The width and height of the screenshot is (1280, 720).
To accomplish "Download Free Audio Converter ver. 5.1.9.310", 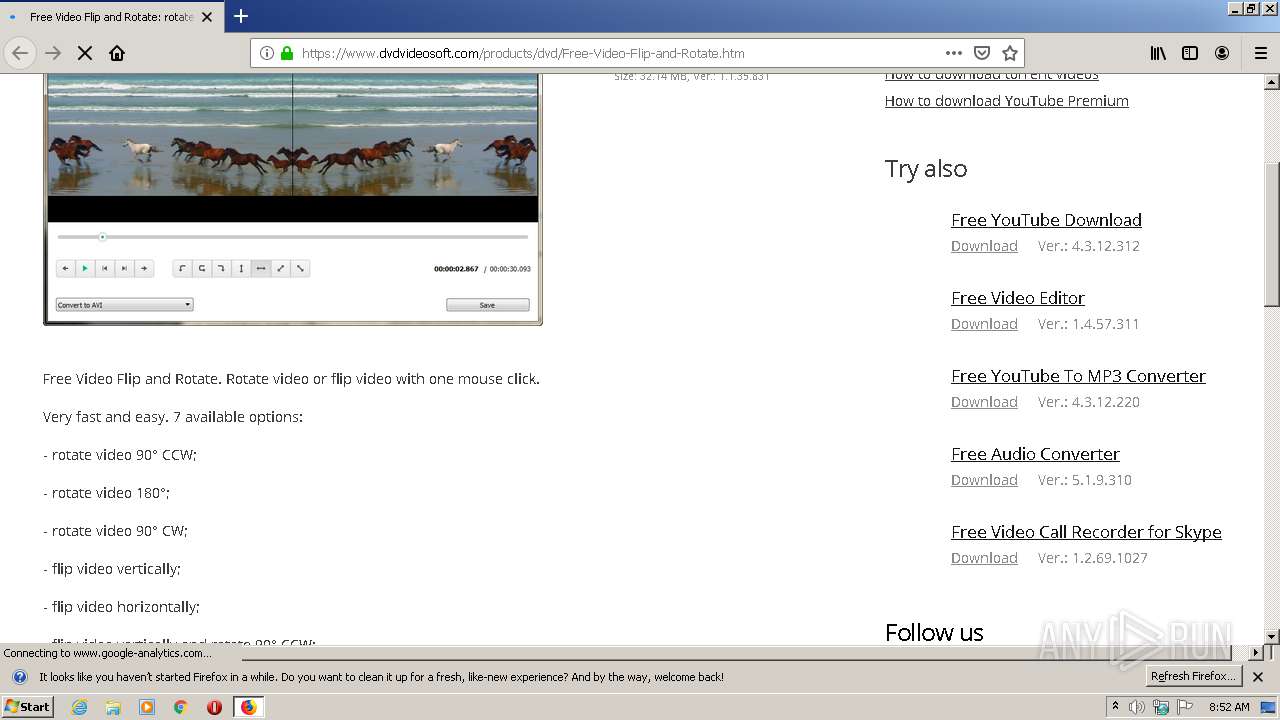I will tap(984, 480).
